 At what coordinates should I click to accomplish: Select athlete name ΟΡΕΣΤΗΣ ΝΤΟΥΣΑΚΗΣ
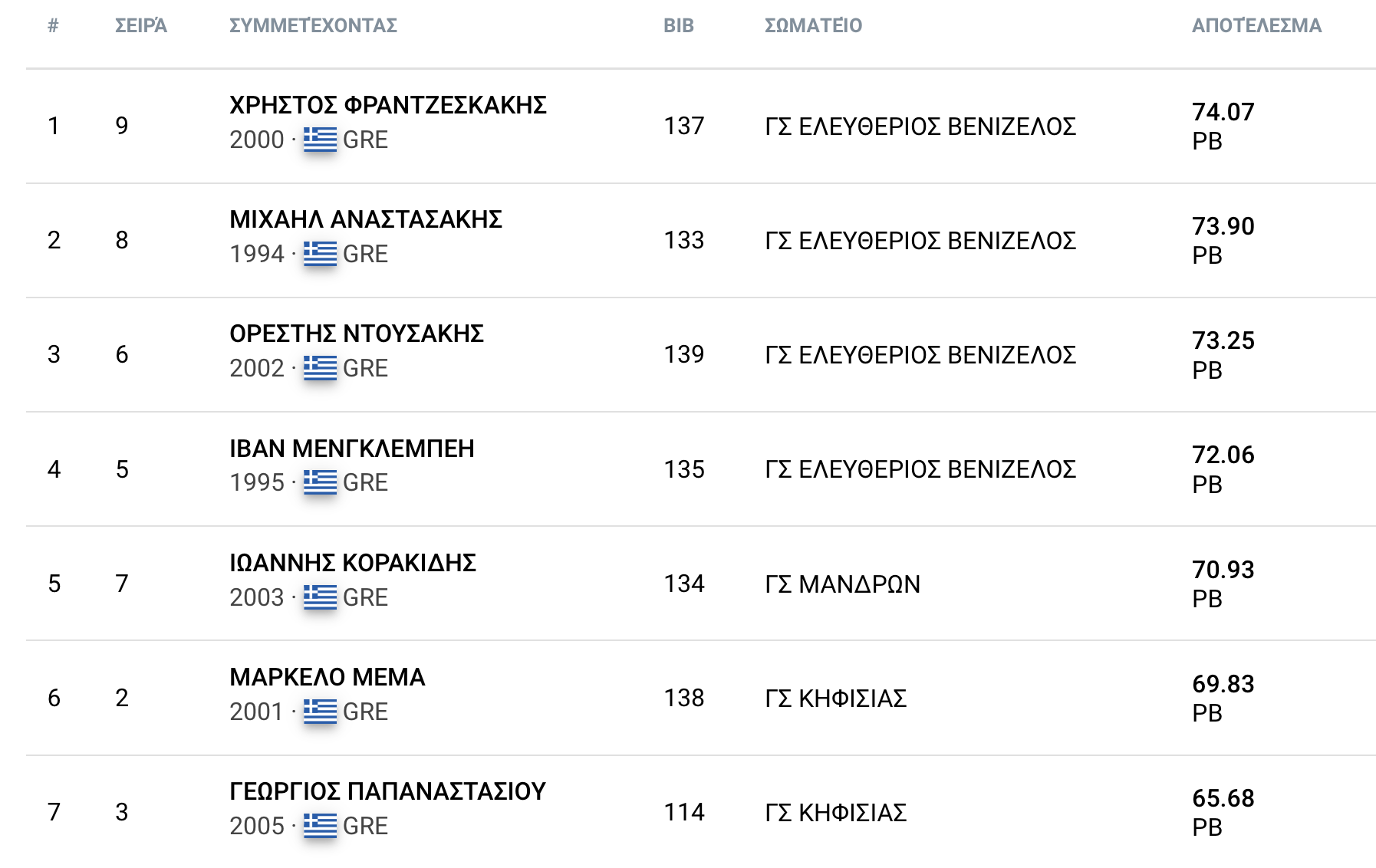pyautogui.click(x=356, y=334)
